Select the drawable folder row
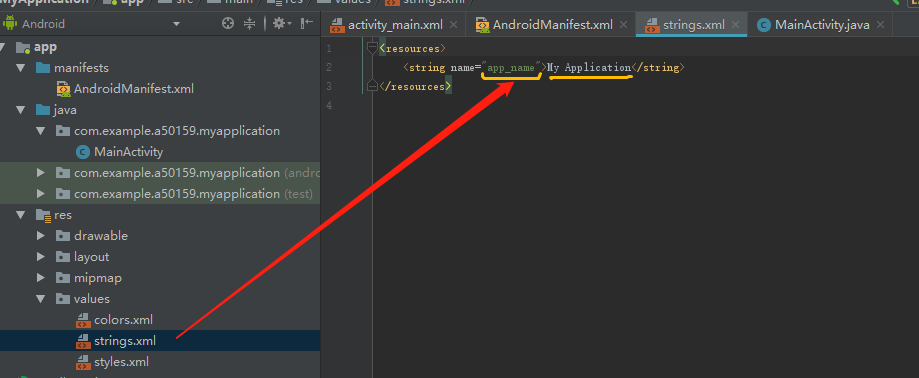The height and width of the screenshot is (378, 919). pyautogui.click(x=160, y=236)
